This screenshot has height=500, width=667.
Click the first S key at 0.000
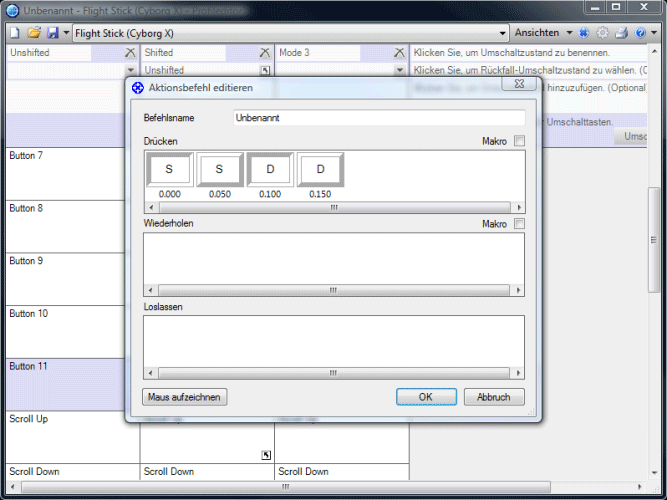[169, 170]
